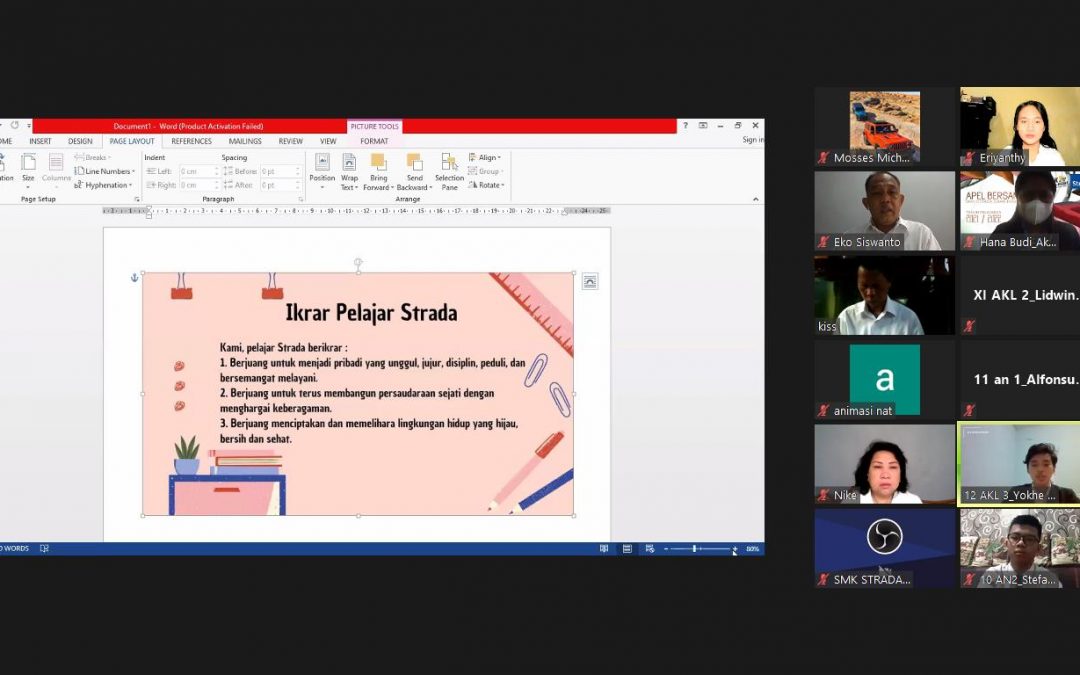Viewport: 1080px width, 675px height.
Task: Click the Word Help question mark icon
Action: (x=685, y=126)
